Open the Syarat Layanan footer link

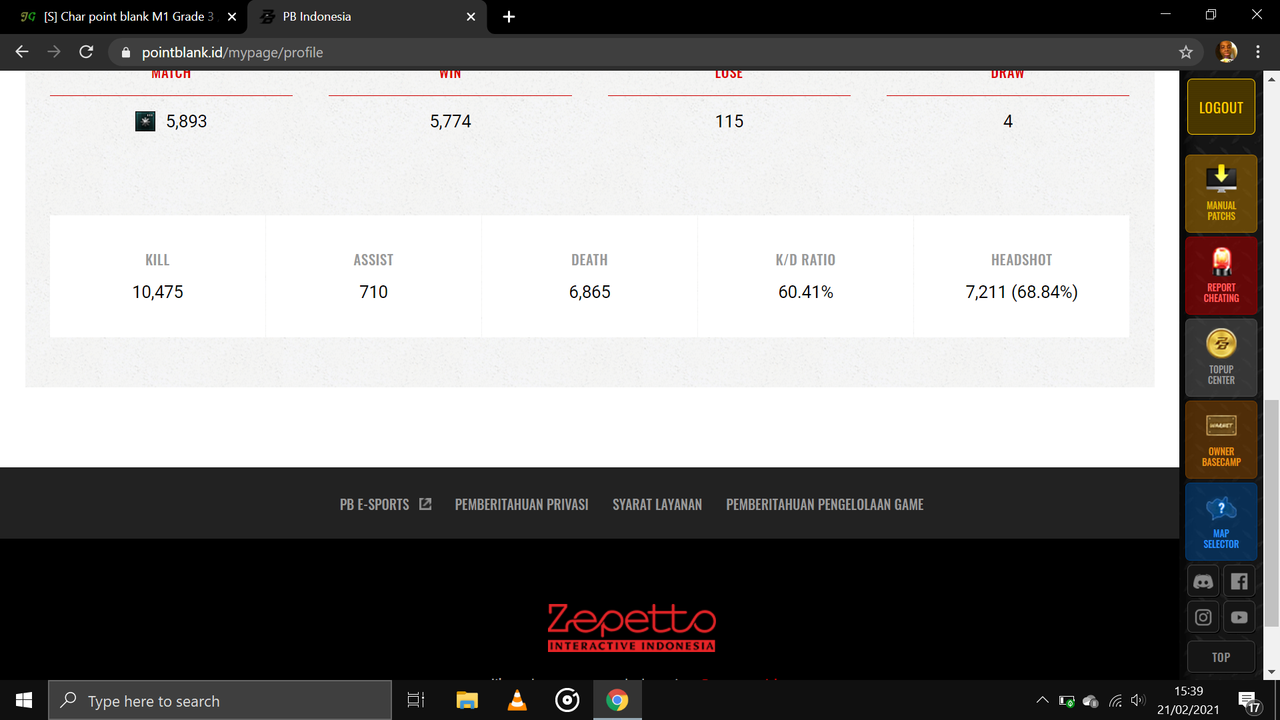point(657,504)
